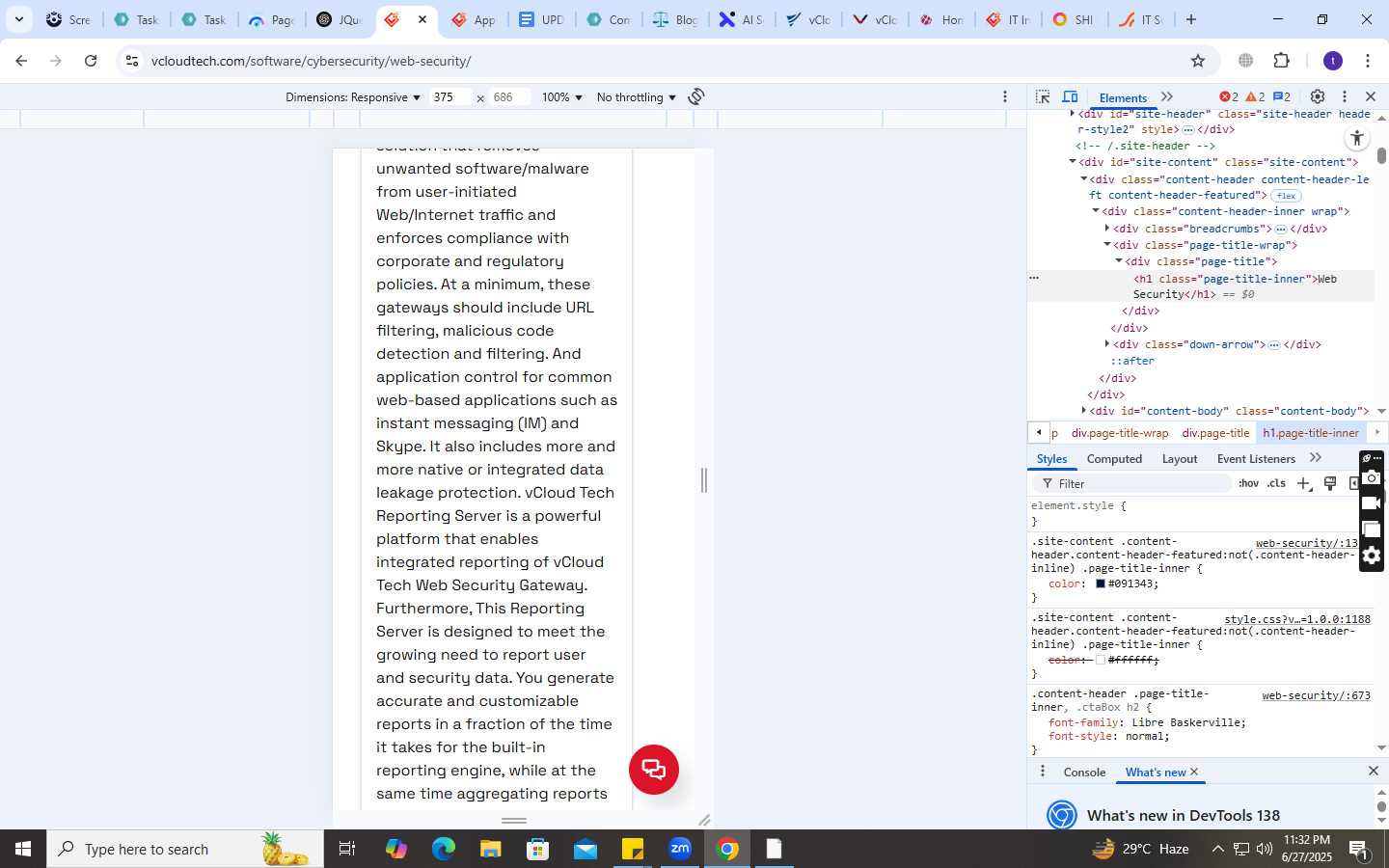Viewport: 1389px width, 868px height.
Task: Select the Styles tab
Action: 1051,459
